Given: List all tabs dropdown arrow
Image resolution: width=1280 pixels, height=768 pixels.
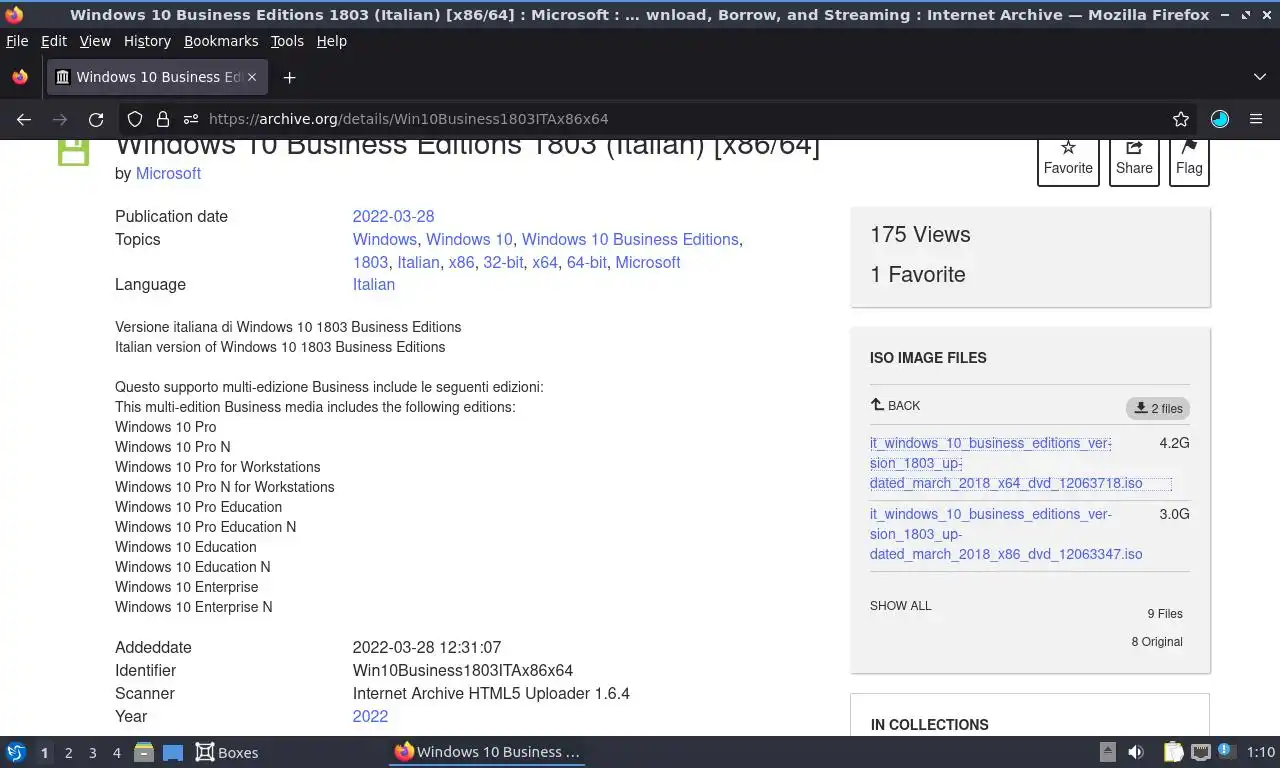Looking at the screenshot, I should 1259,77.
